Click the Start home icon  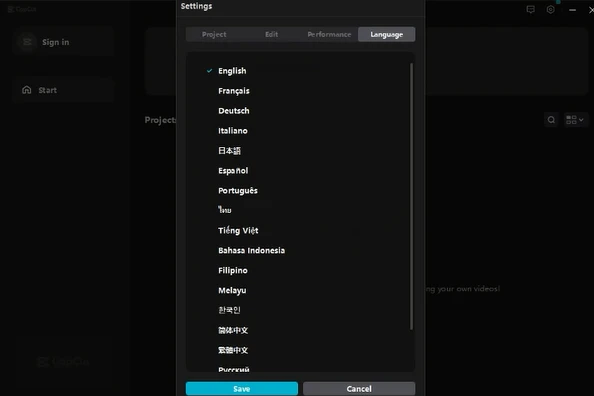pos(27,90)
